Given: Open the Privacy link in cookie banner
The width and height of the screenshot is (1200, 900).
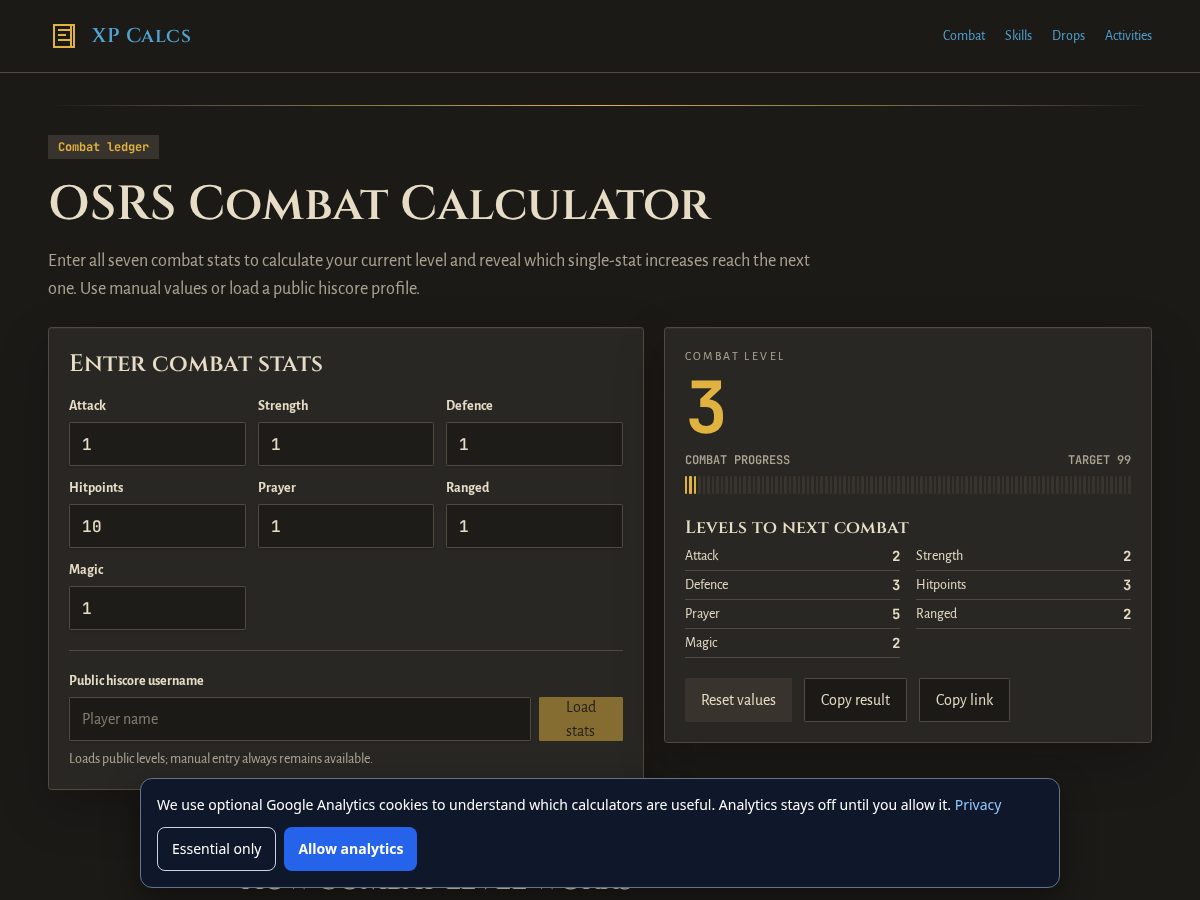Looking at the screenshot, I should tap(978, 805).
